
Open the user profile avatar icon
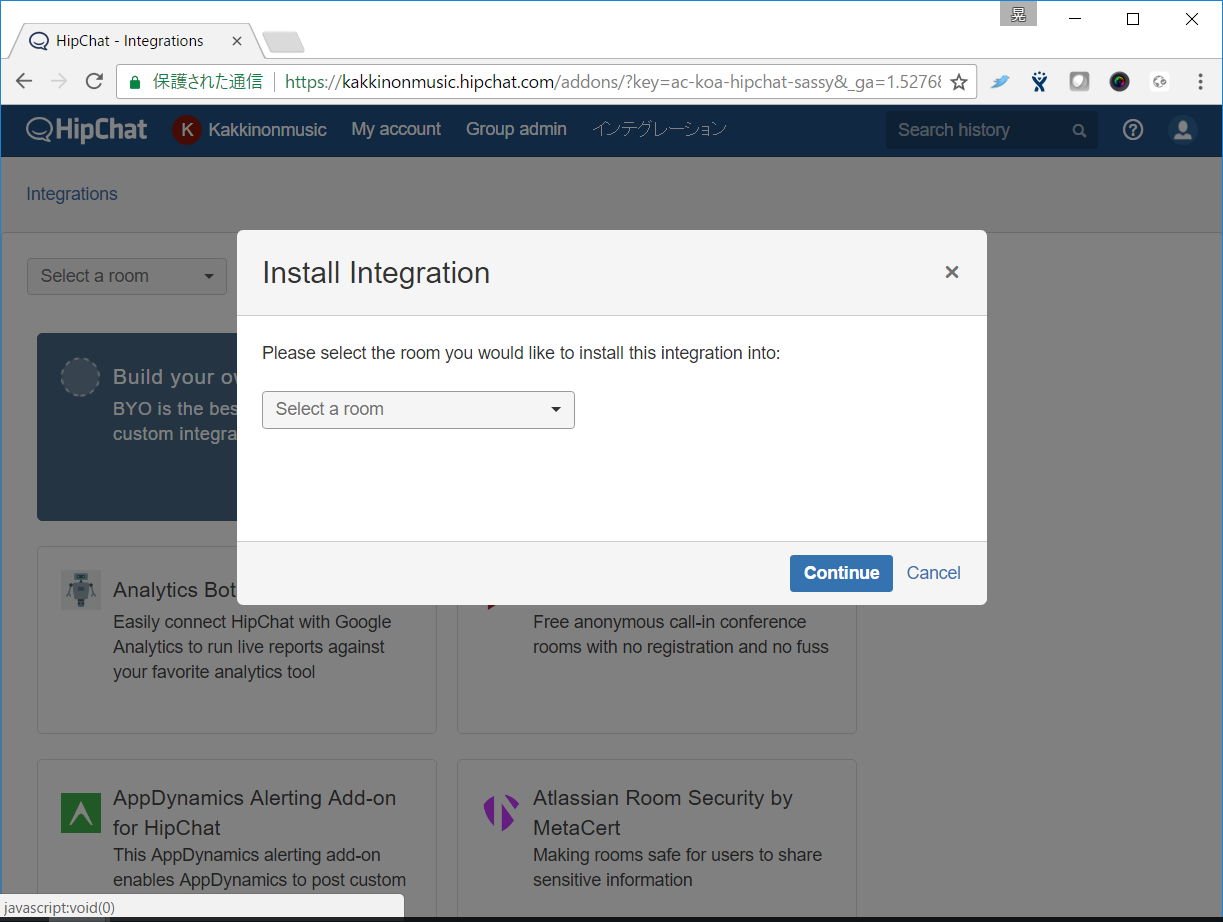pyautogui.click(x=1183, y=130)
